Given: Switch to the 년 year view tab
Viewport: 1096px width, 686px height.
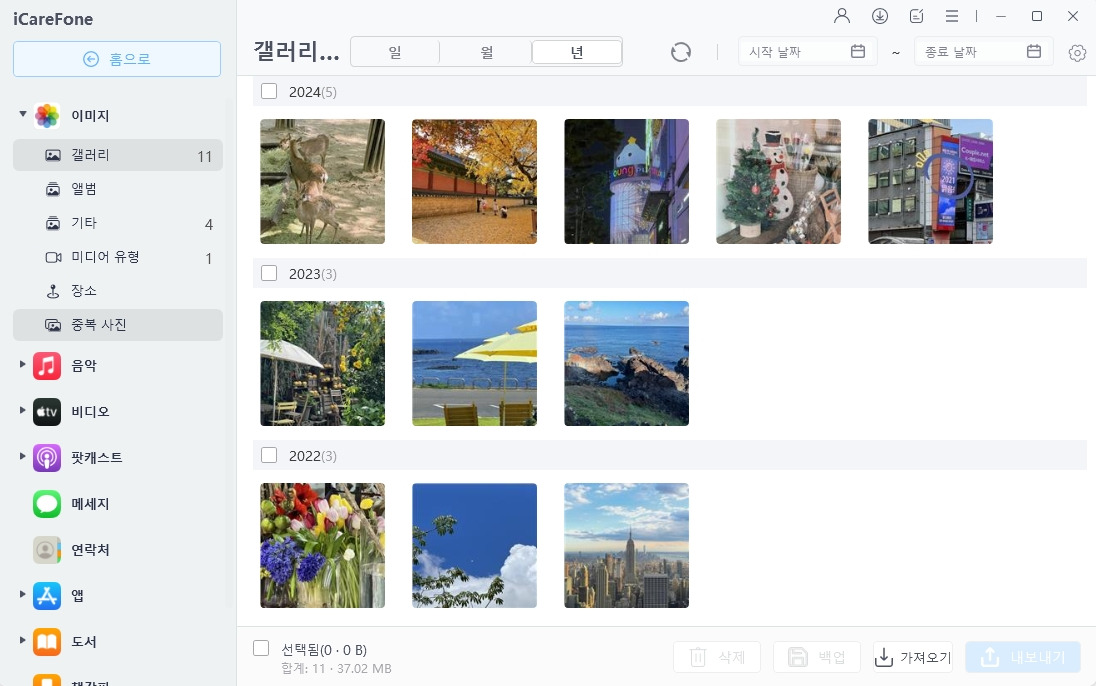Looking at the screenshot, I should [x=577, y=52].
